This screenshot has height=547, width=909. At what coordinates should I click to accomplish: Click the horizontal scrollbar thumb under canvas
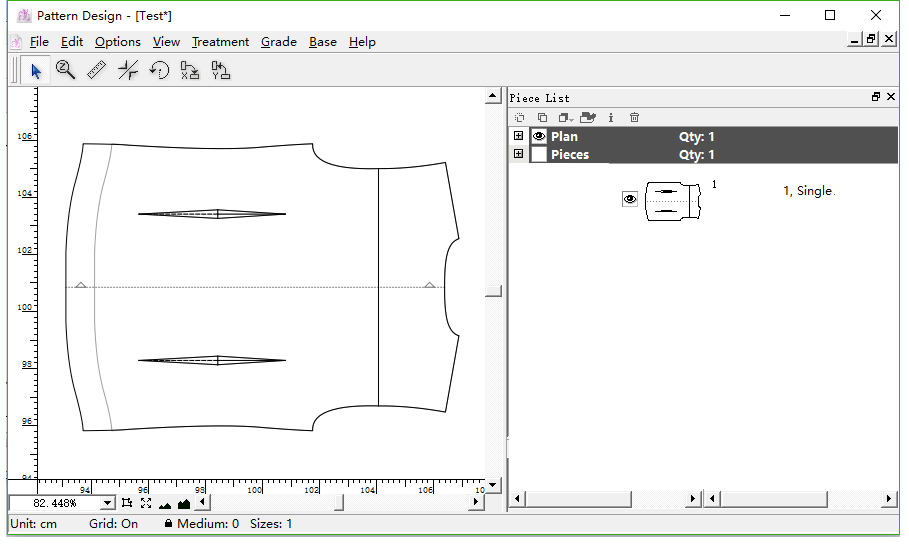coord(339,502)
